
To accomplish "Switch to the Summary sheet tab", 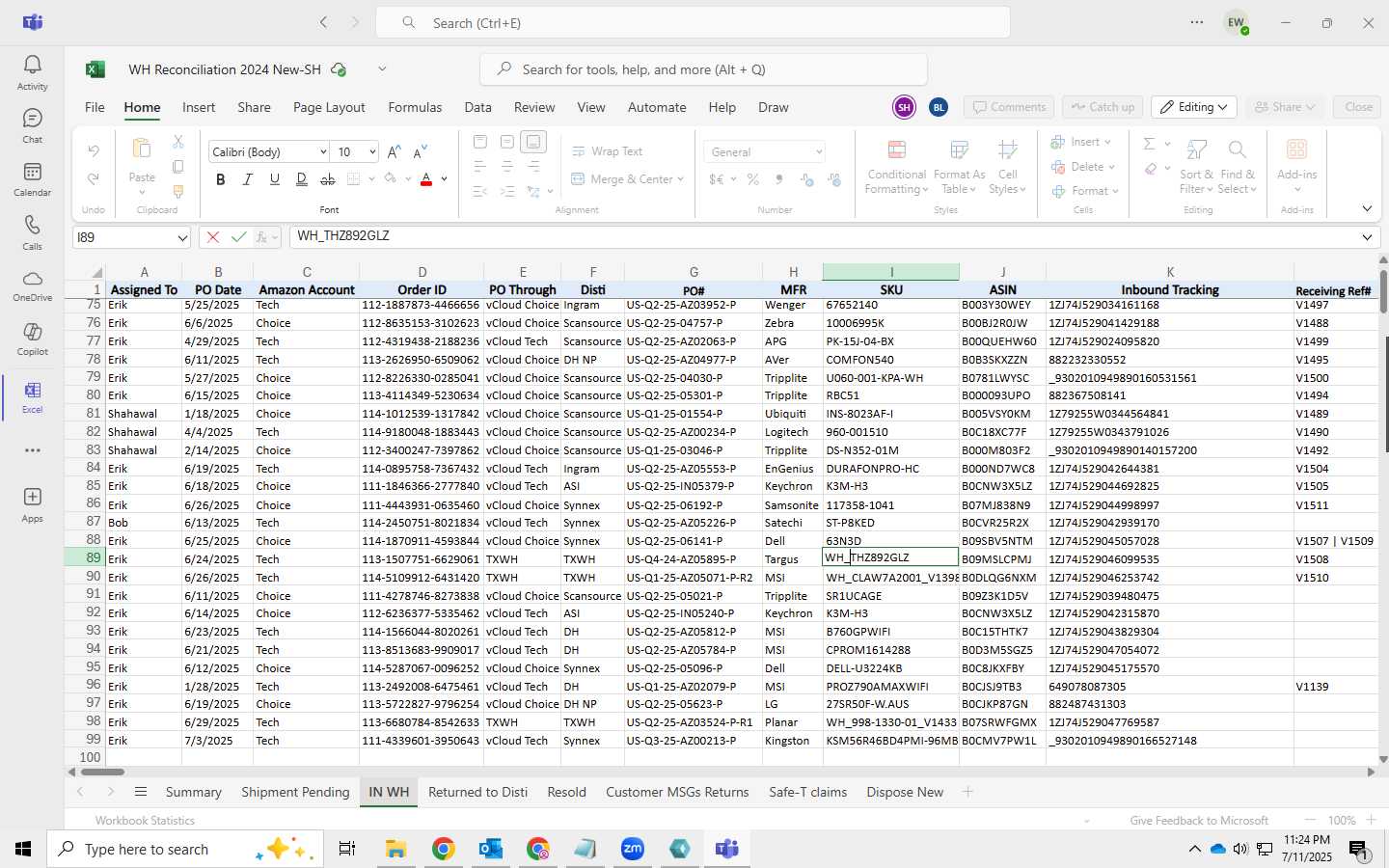I will coord(193,792).
